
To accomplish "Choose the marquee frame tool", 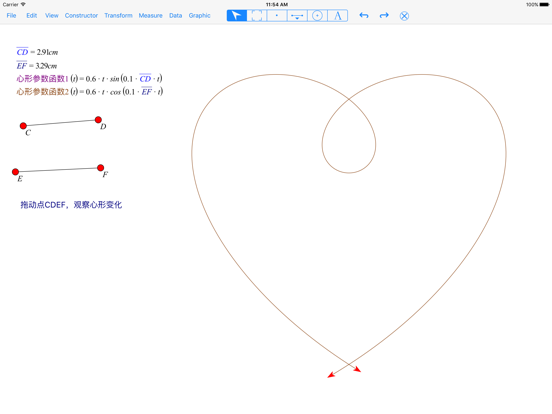I will pos(257,16).
